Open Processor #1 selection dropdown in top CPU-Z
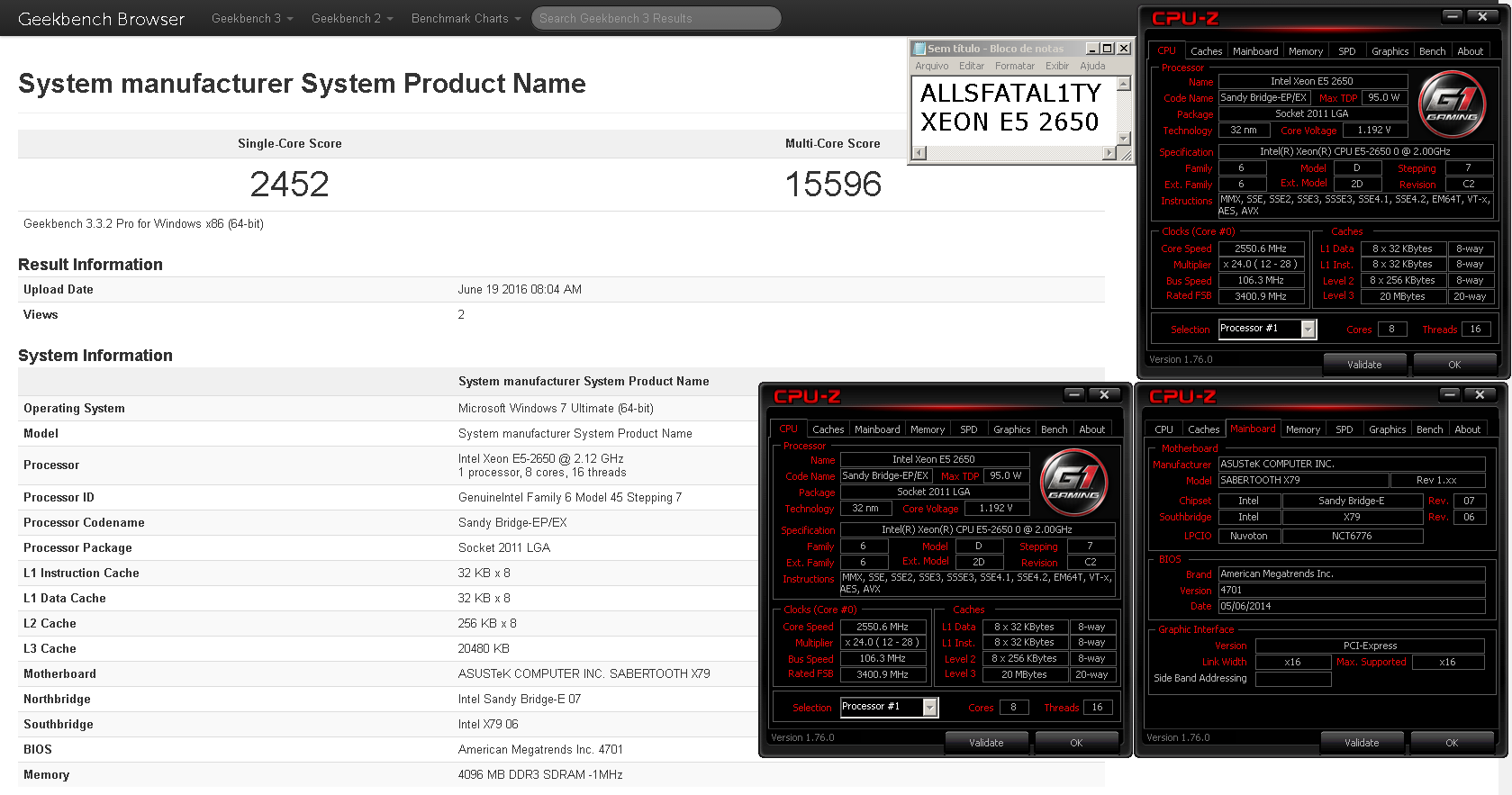The height and width of the screenshot is (795, 1512). 1308,330
